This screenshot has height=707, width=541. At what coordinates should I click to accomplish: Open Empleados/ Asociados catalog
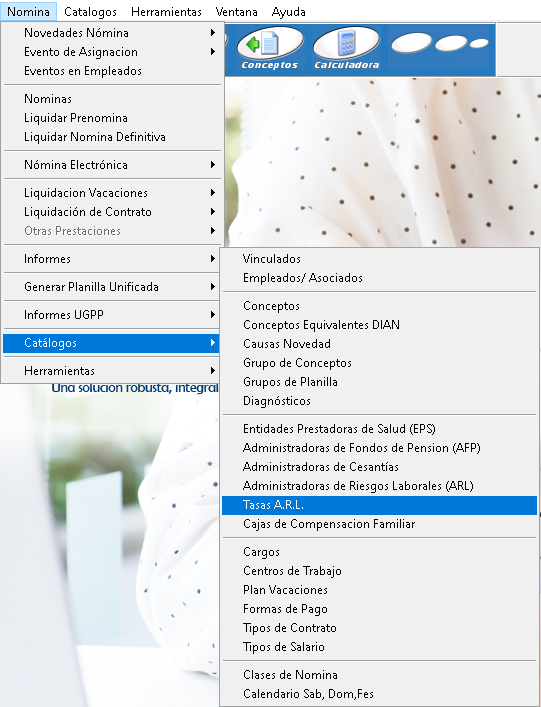click(x=379, y=278)
